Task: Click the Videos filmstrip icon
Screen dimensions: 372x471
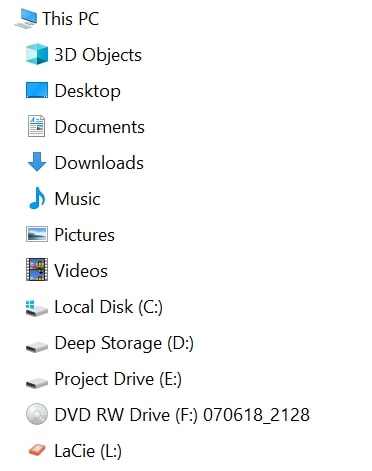Action: 37,270
